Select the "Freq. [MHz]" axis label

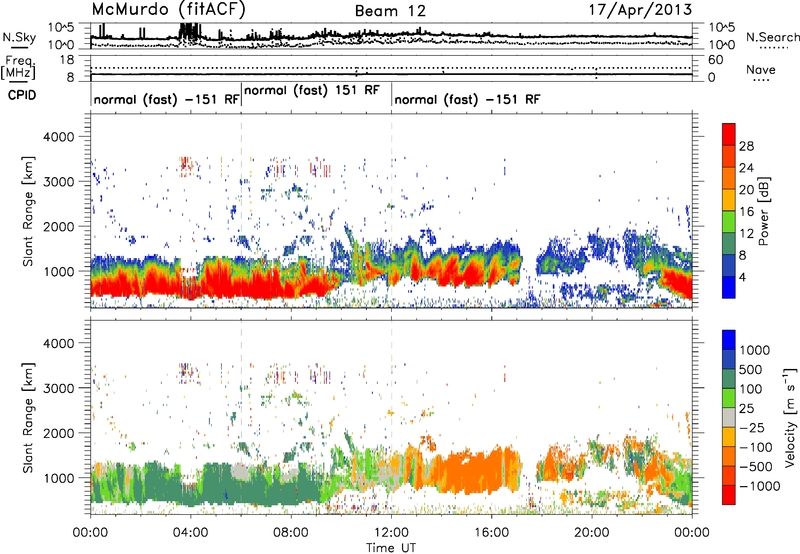tap(18, 68)
